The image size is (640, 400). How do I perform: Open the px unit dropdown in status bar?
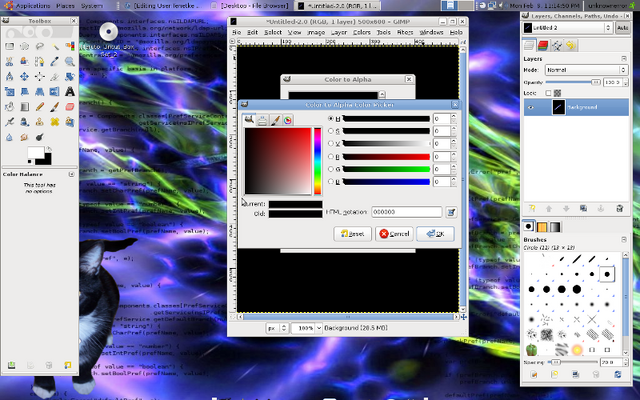(277, 328)
